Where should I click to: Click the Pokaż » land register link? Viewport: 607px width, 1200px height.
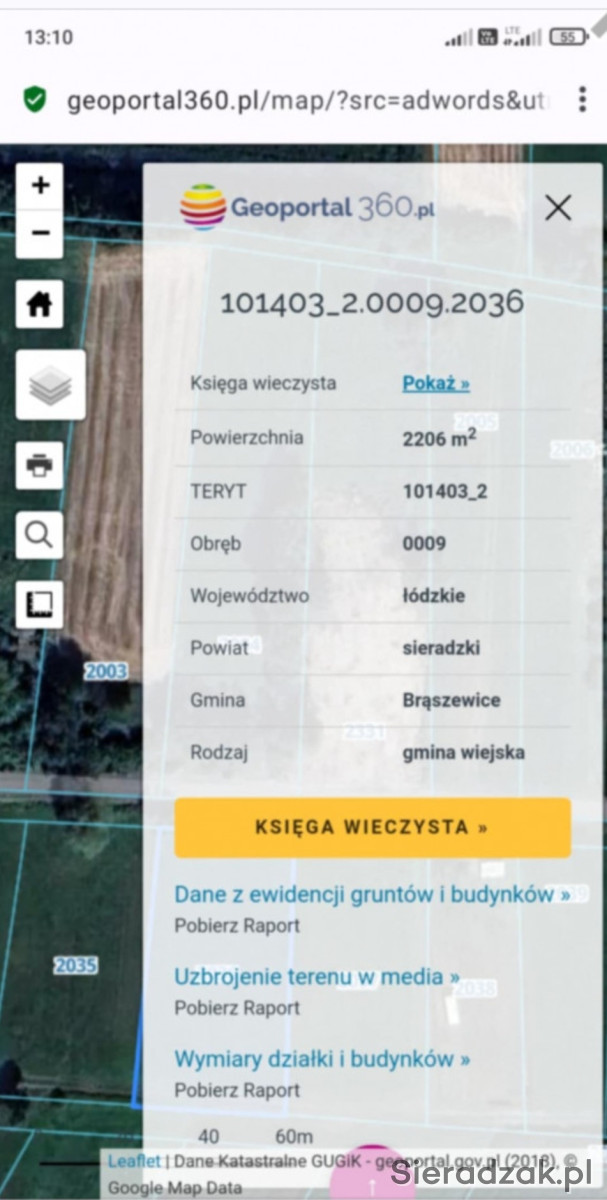pyautogui.click(x=436, y=383)
